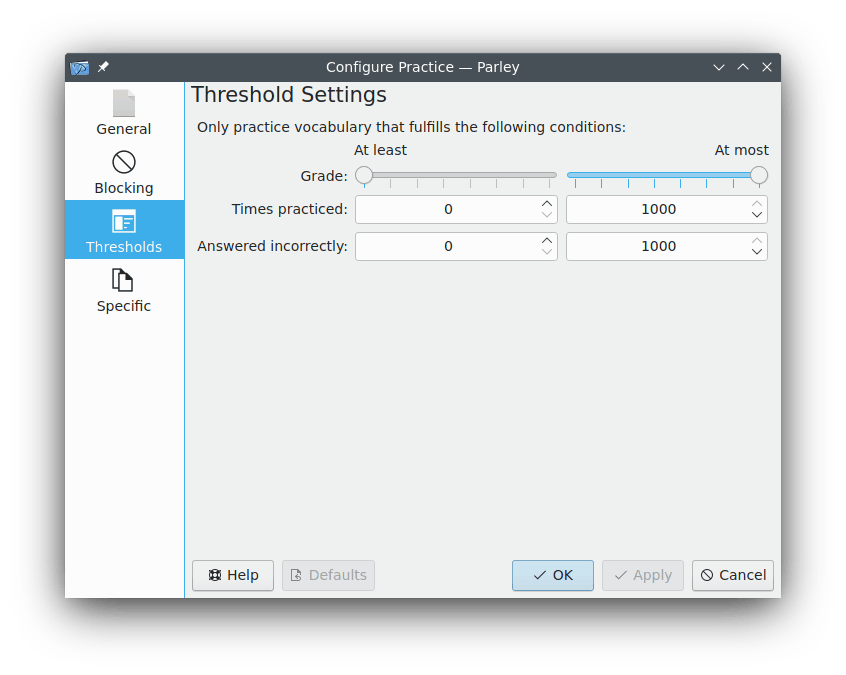Click the maximum Answered incorrectly input field
This screenshot has height=675, width=846.
[657, 247]
